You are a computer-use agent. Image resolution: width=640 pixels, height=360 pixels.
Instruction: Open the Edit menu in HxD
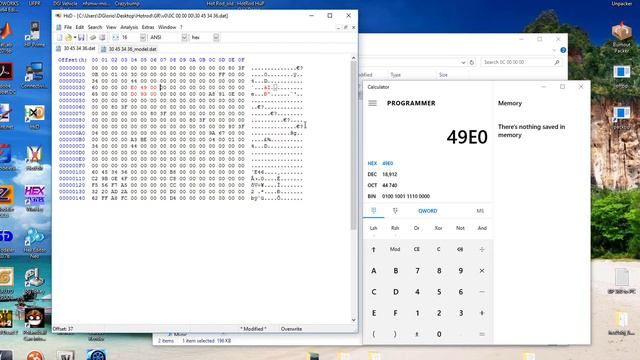pos(80,27)
